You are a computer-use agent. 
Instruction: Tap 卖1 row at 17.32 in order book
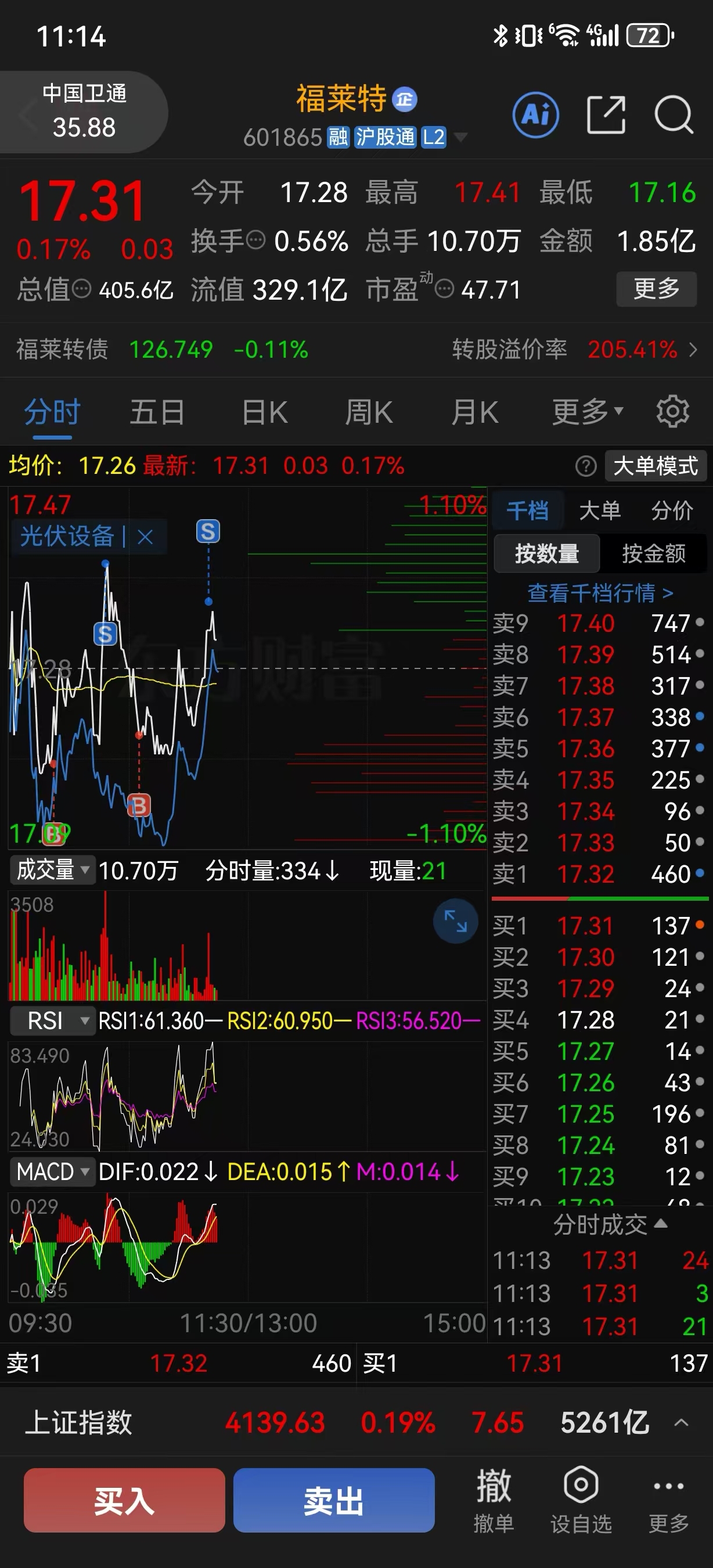pos(600,874)
